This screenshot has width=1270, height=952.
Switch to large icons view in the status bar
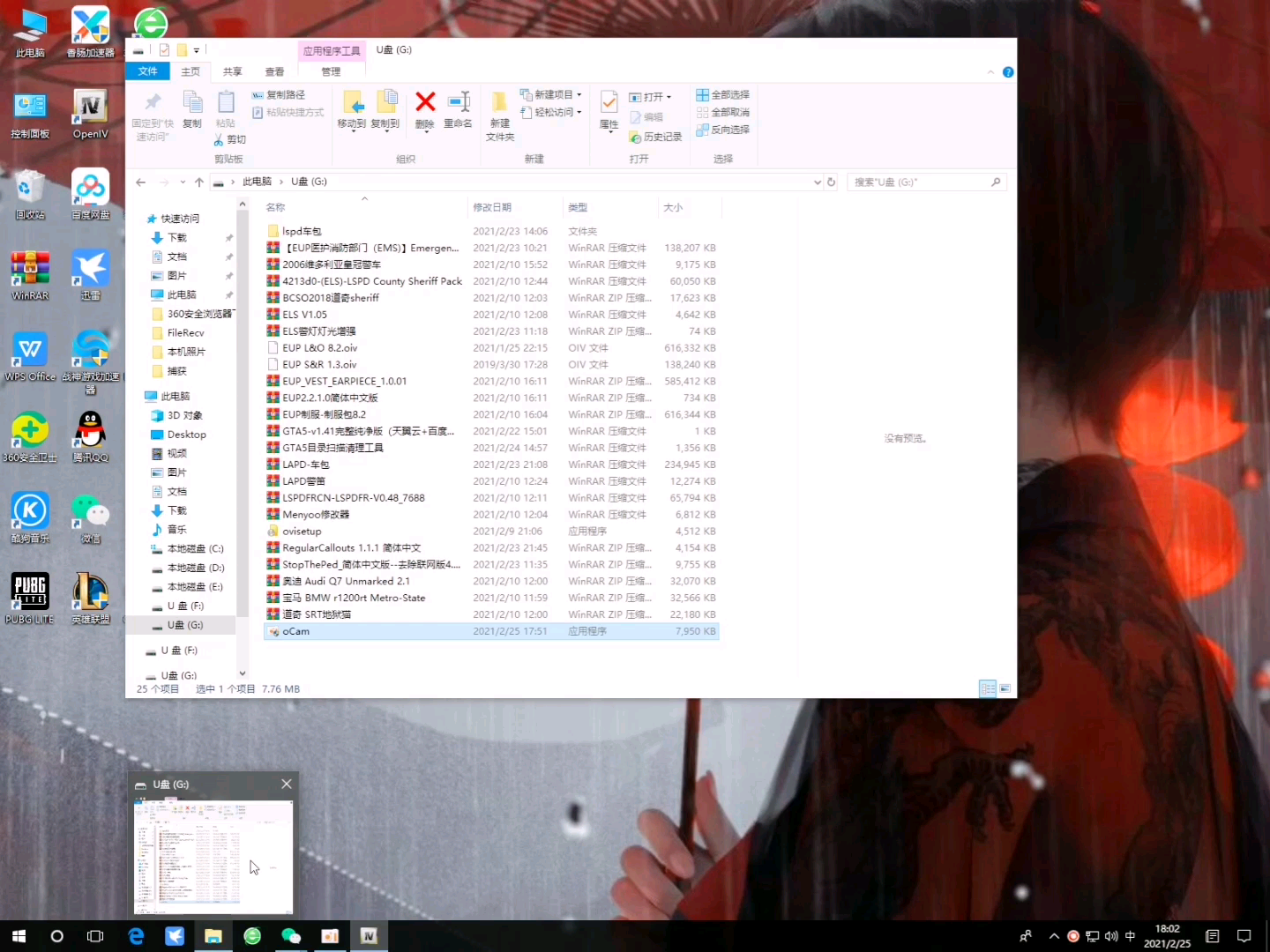[x=1005, y=689]
